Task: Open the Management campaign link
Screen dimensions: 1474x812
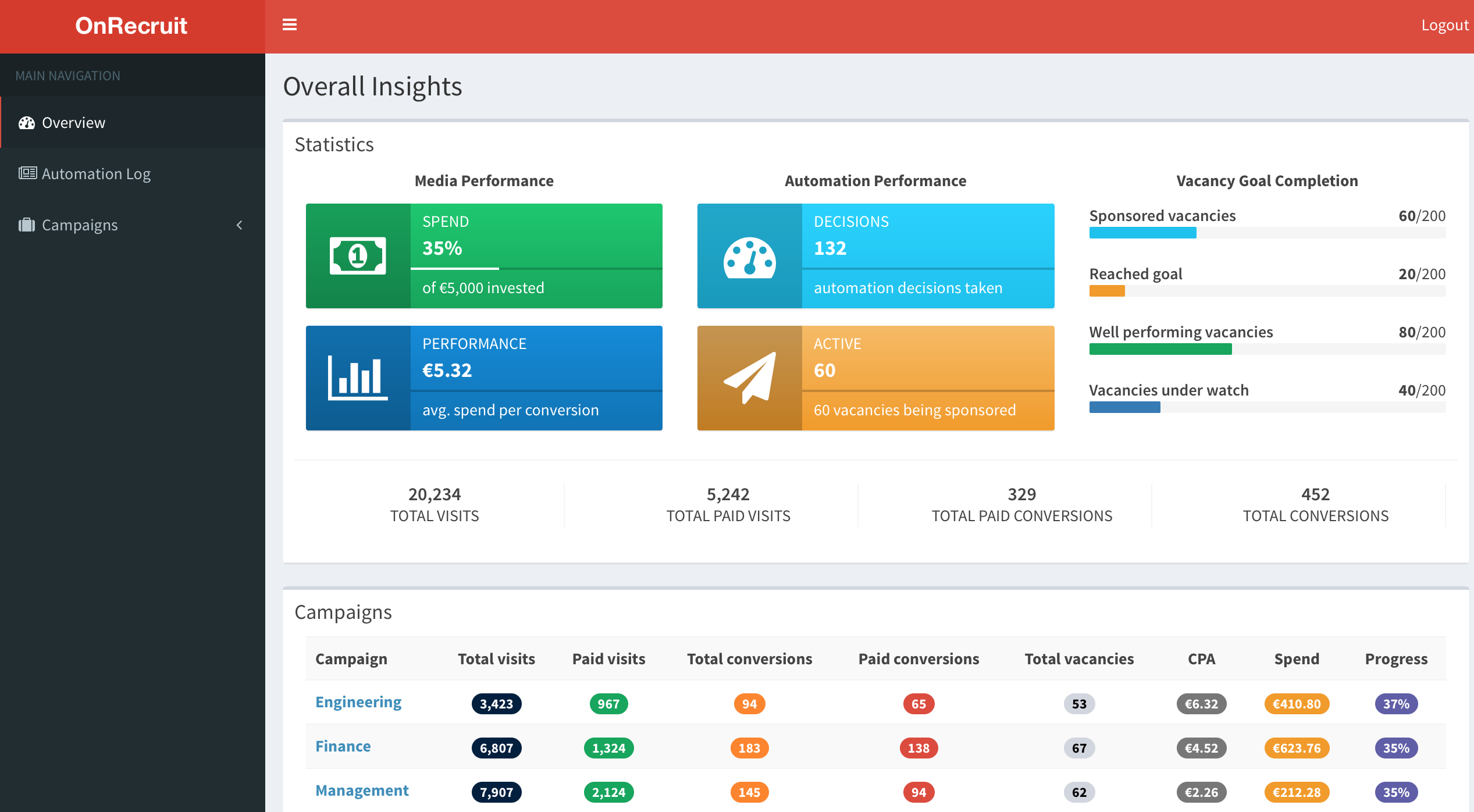Action: click(x=362, y=790)
